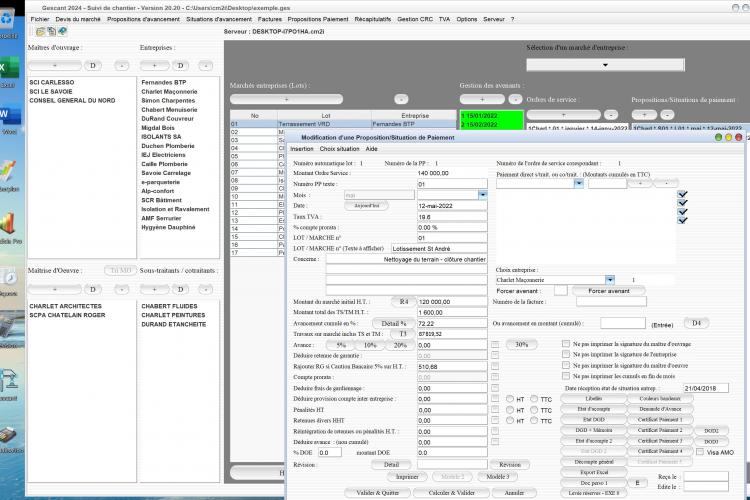This screenshot has width=750, height=500.
Task: Click the Taux TVA field showing 19.6
Action: pos(452,217)
